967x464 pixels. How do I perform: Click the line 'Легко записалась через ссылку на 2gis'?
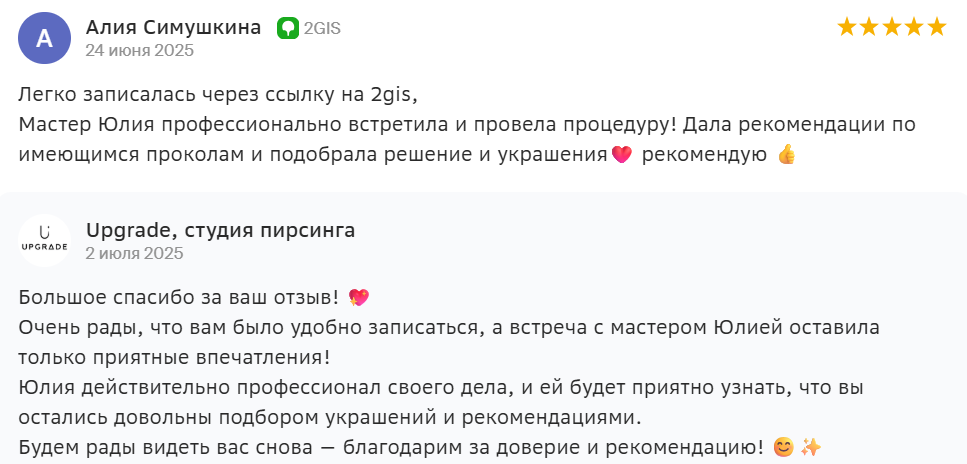216,95
